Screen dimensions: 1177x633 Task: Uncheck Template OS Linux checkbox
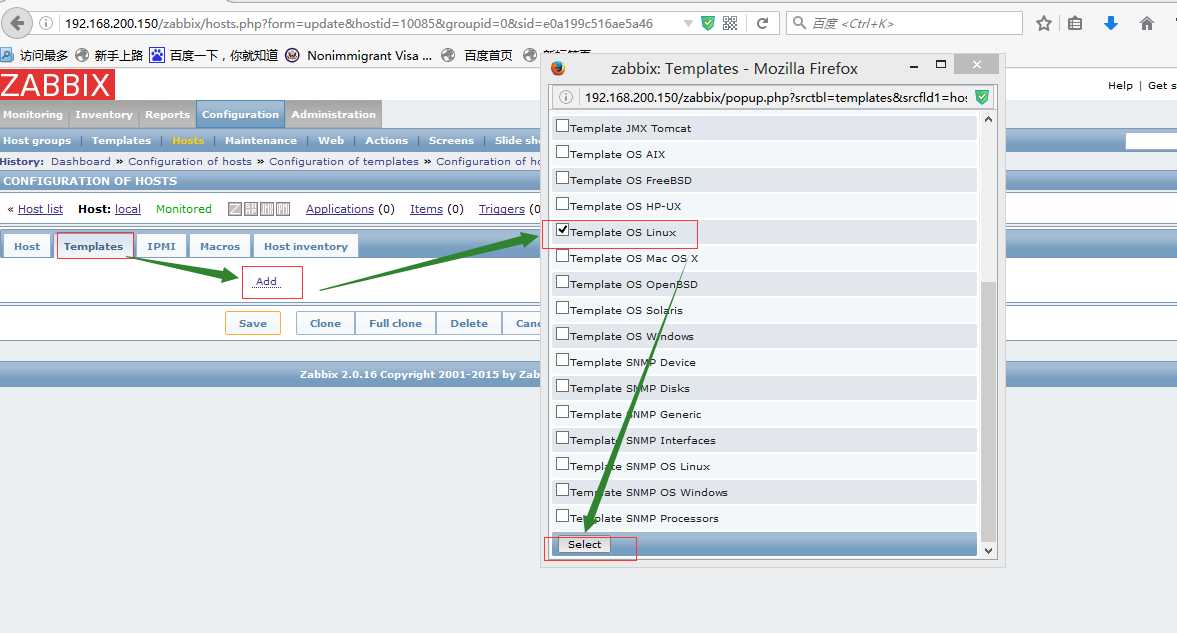click(x=562, y=231)
